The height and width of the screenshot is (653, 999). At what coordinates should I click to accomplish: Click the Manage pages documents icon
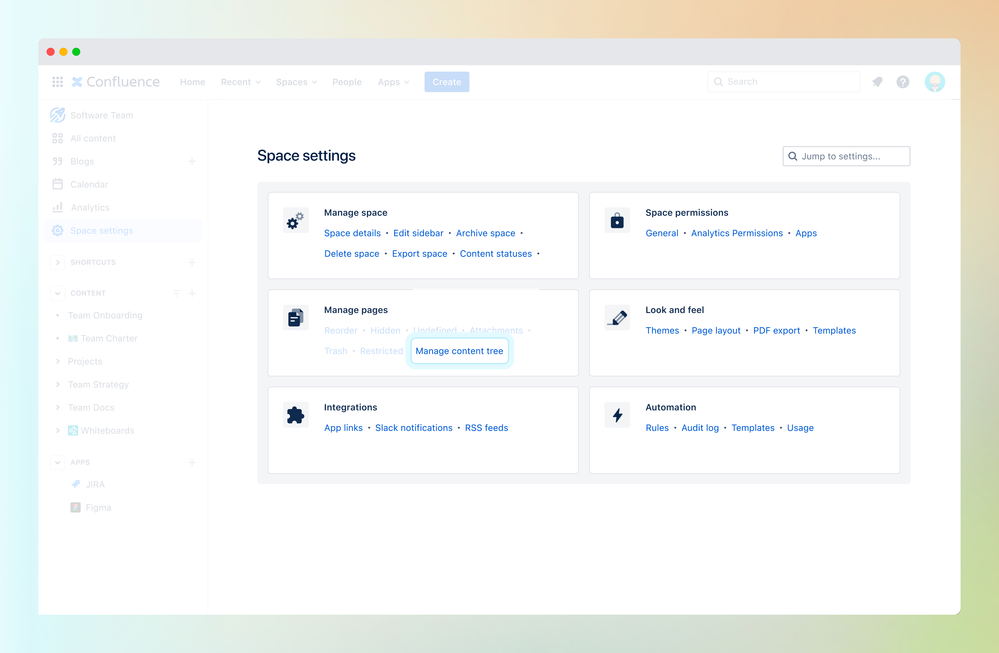point(296,317)
